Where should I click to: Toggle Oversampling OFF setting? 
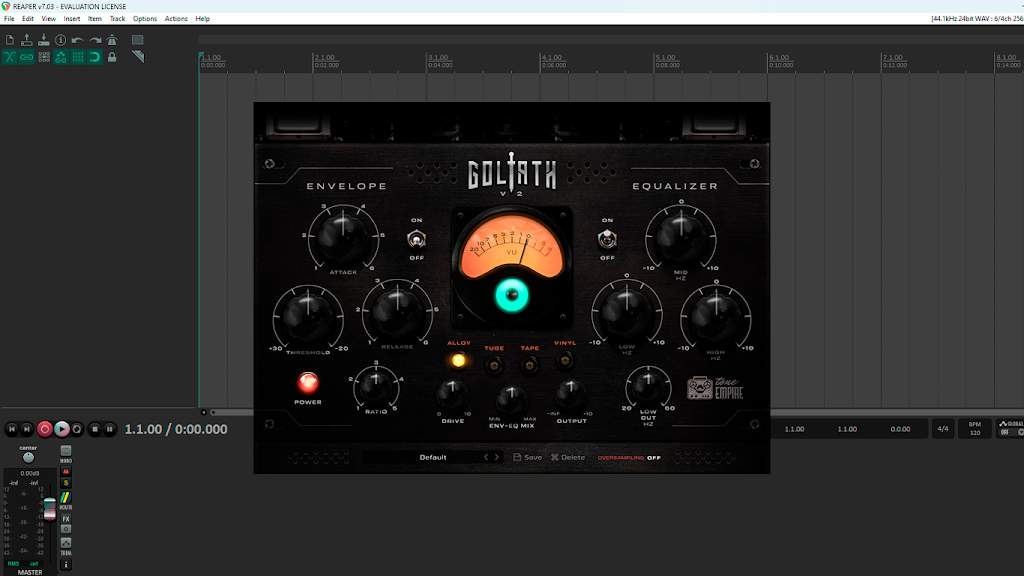pos(629,458)
